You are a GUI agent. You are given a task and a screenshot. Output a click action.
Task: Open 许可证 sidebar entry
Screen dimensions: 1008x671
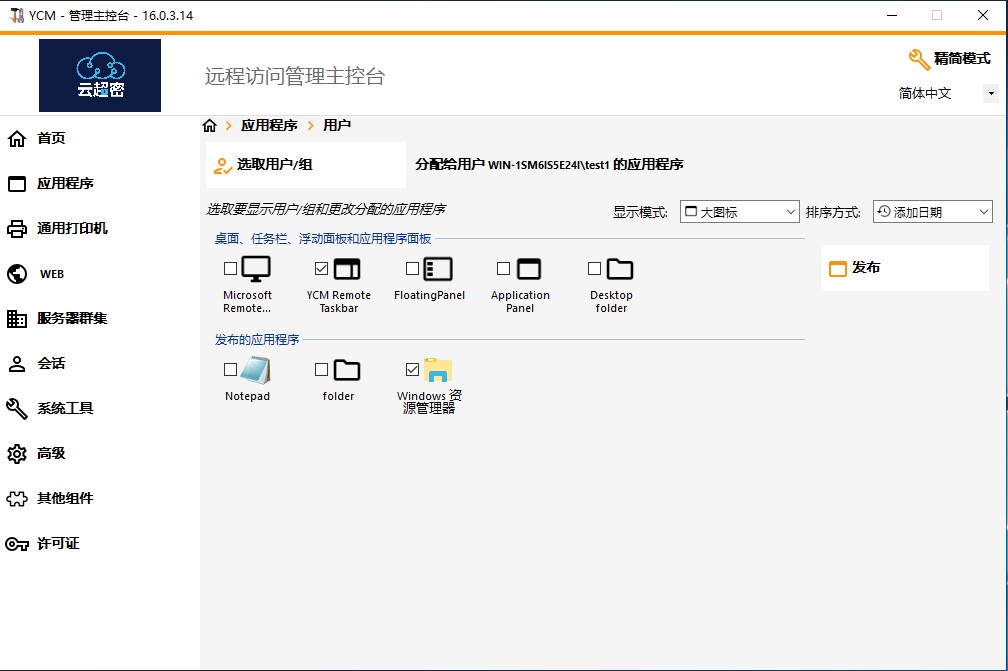(x=58, y=544)
